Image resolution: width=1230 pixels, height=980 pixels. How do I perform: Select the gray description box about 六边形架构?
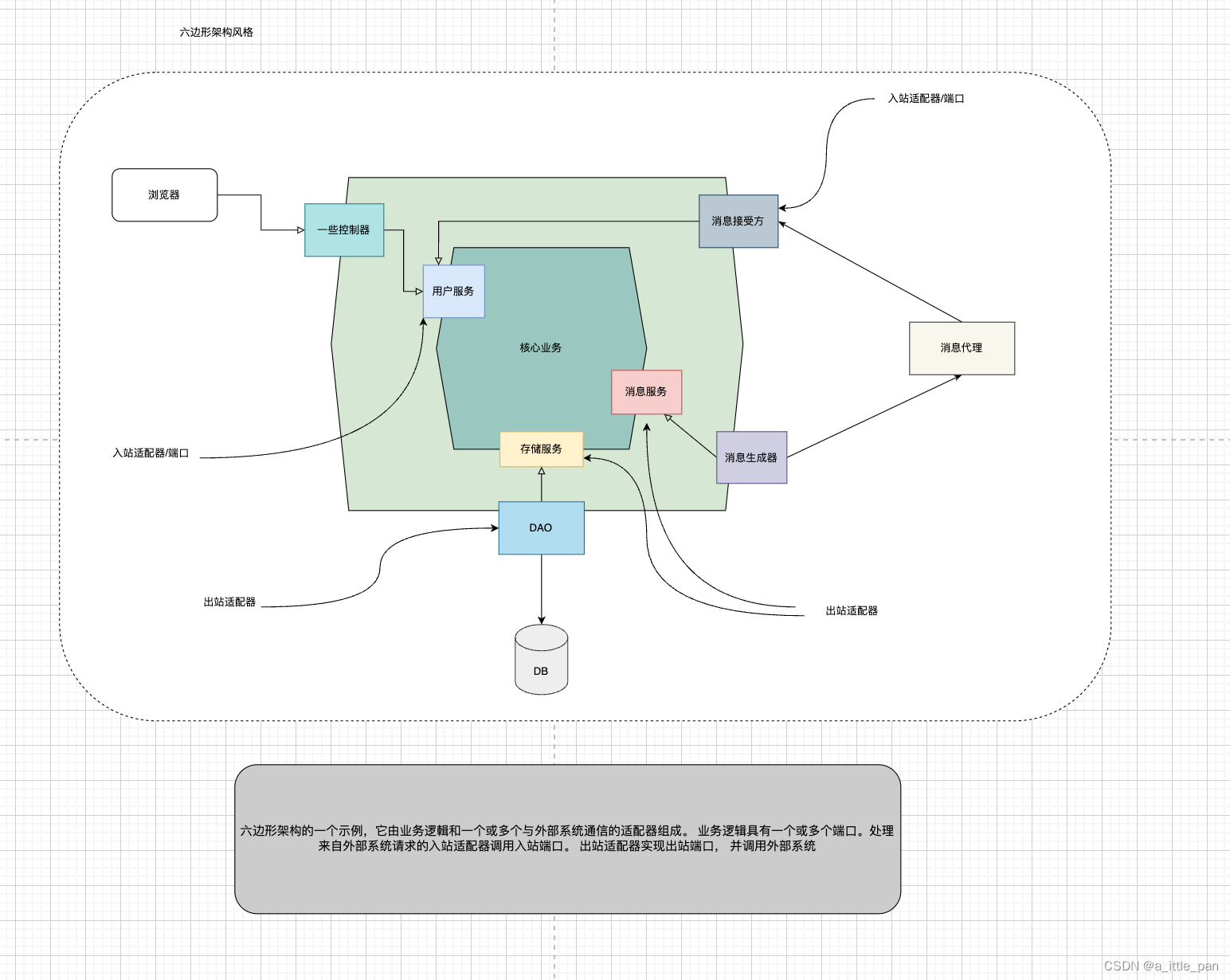[x=567, y=839]
